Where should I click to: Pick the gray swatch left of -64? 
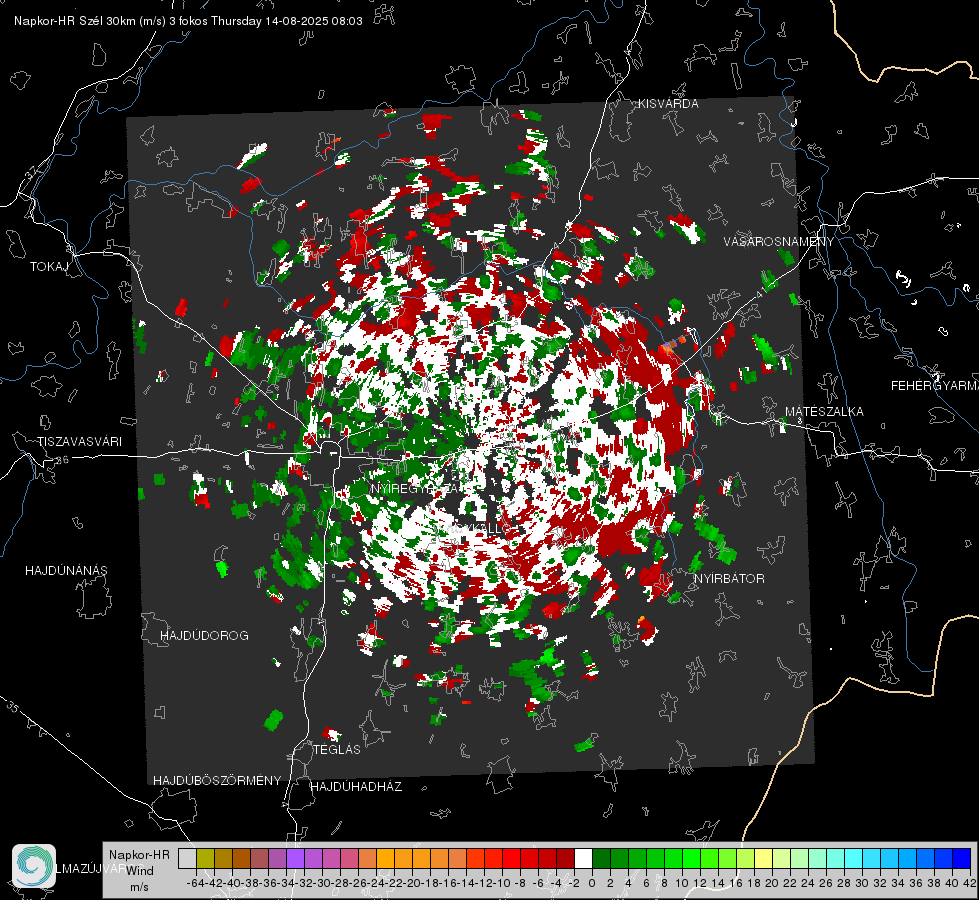pyautogui.click(x=187, y=858)
